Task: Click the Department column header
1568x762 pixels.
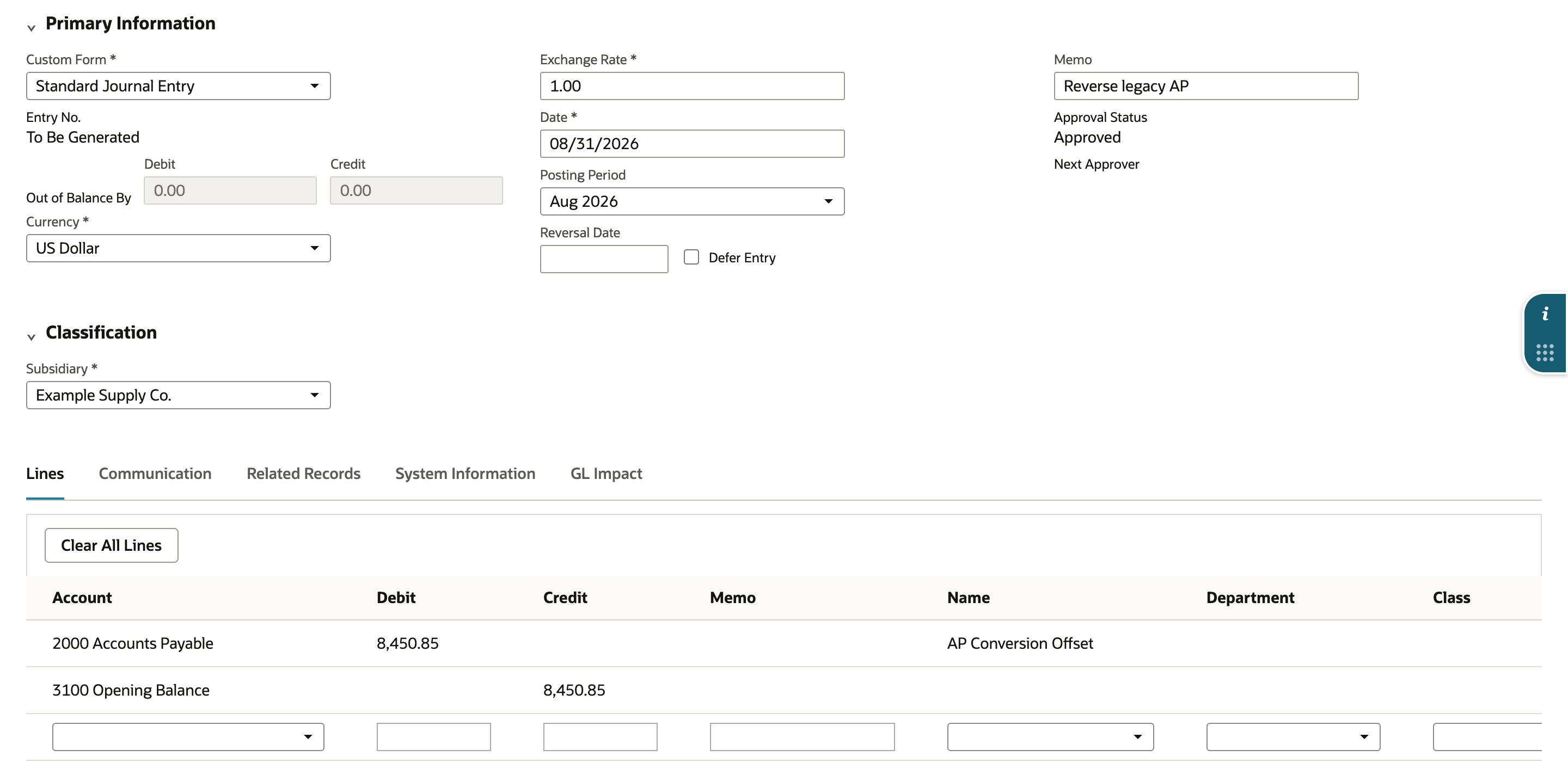Action: pyautogui.click(x=1250, y=598)
